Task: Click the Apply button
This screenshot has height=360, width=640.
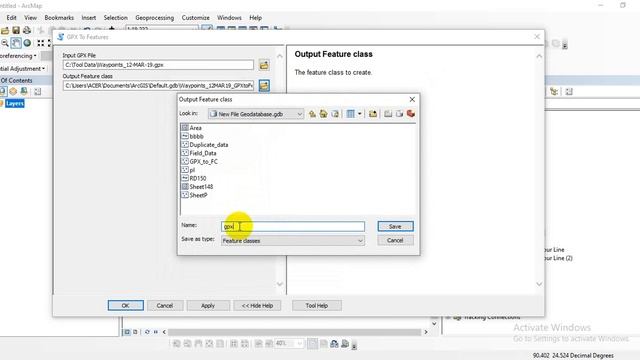Action: (208, 305)
